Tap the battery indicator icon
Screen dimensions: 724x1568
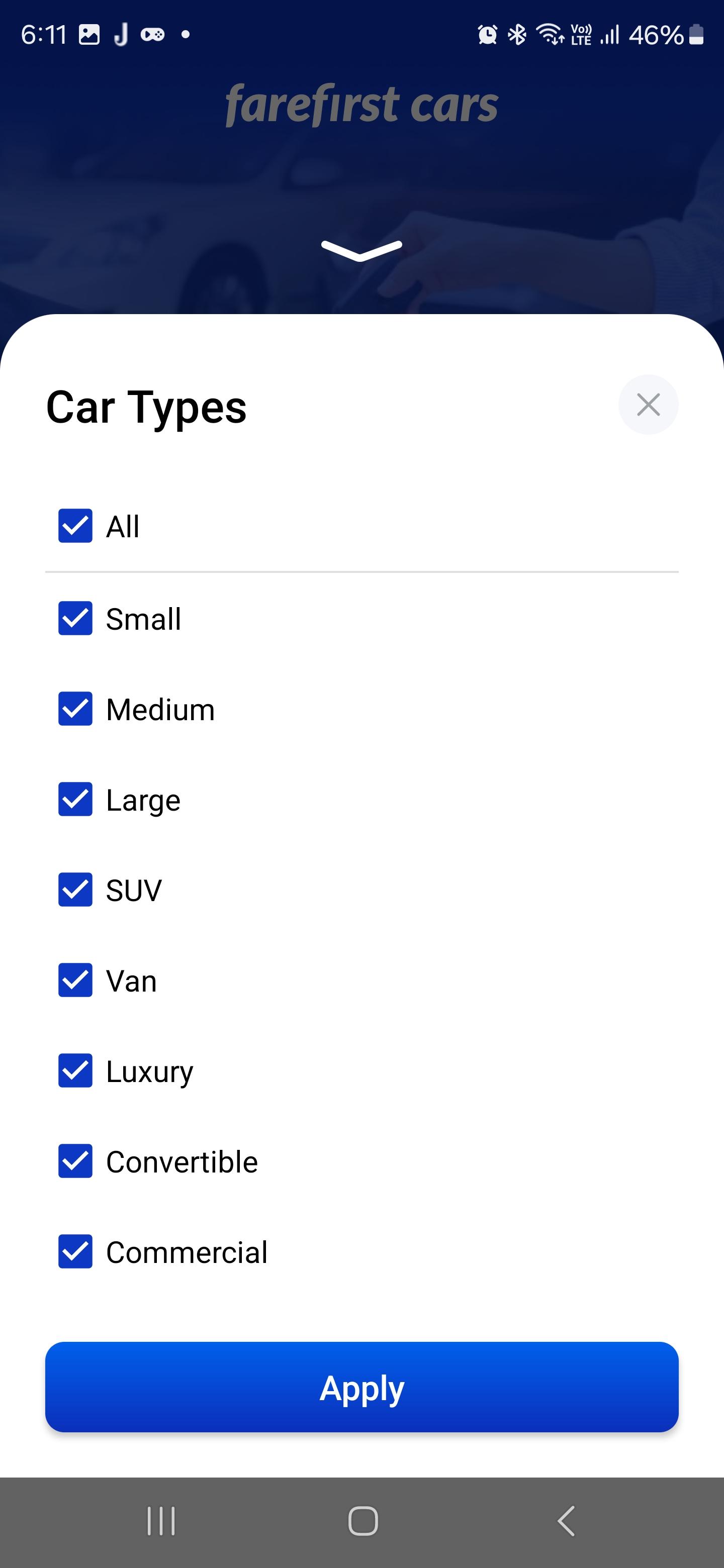pyautogui.click(x=697, y=35)
